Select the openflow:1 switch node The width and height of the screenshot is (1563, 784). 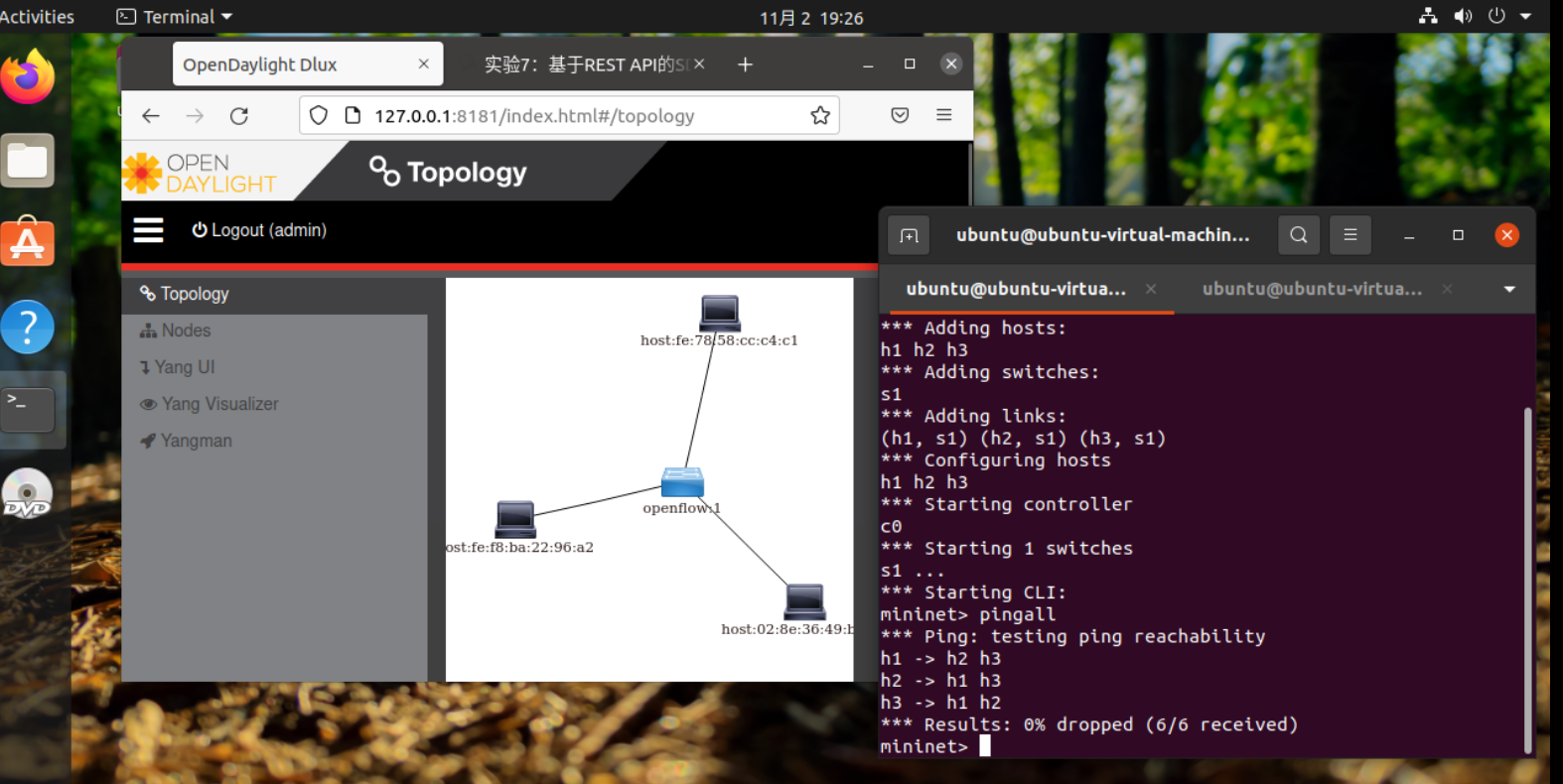pos(682,482)
